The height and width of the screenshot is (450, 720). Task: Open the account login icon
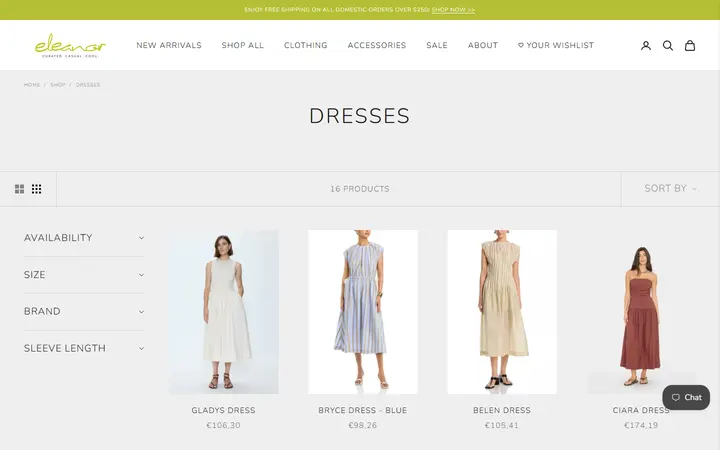646,45
